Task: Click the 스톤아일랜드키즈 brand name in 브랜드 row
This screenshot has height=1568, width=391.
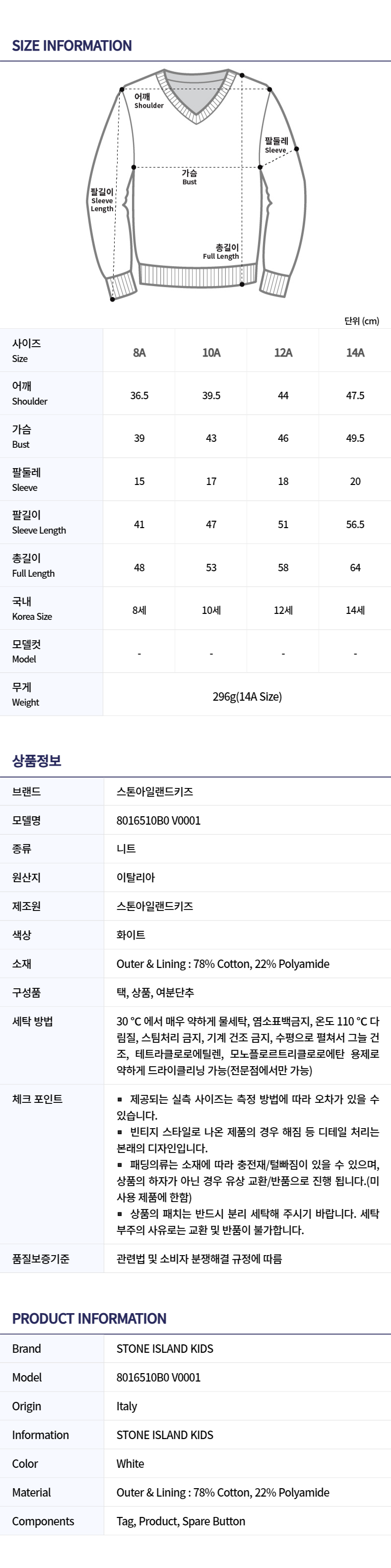Action: pos(155,792)
